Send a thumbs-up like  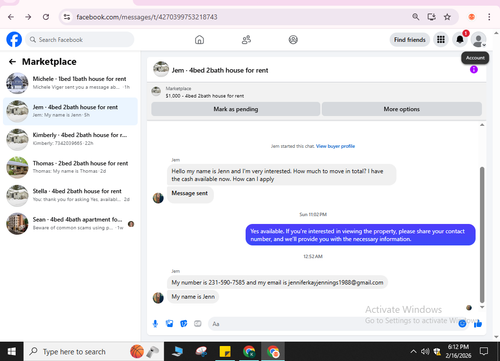point(478,323)
